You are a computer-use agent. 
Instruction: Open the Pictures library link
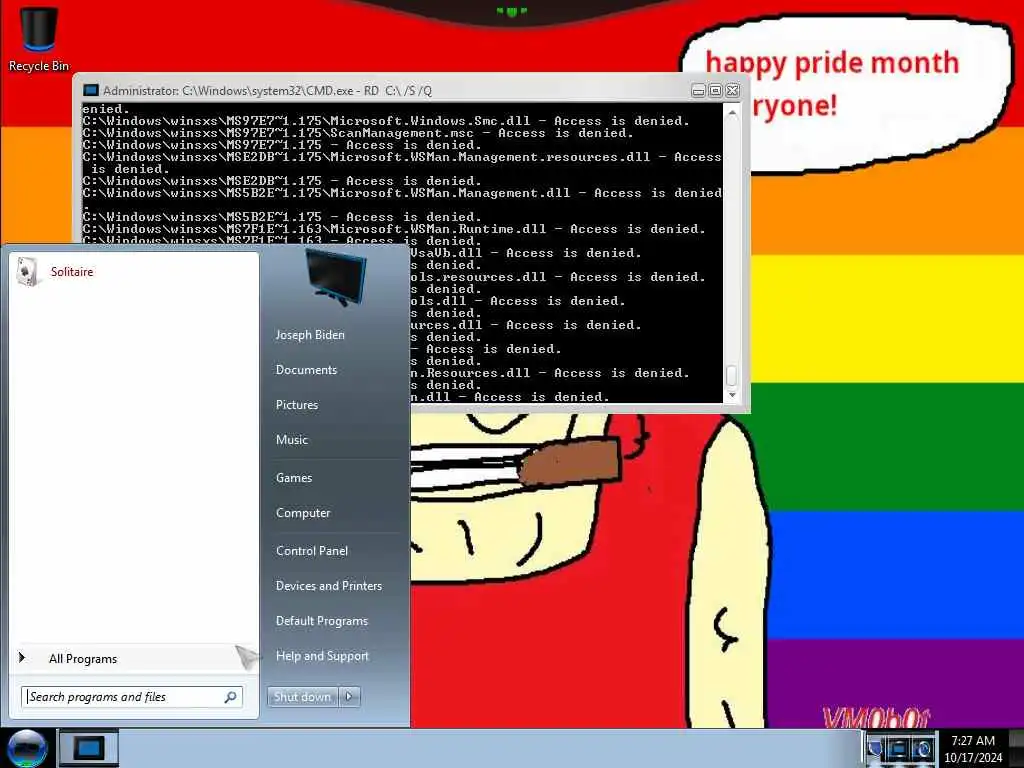[296, 405]
